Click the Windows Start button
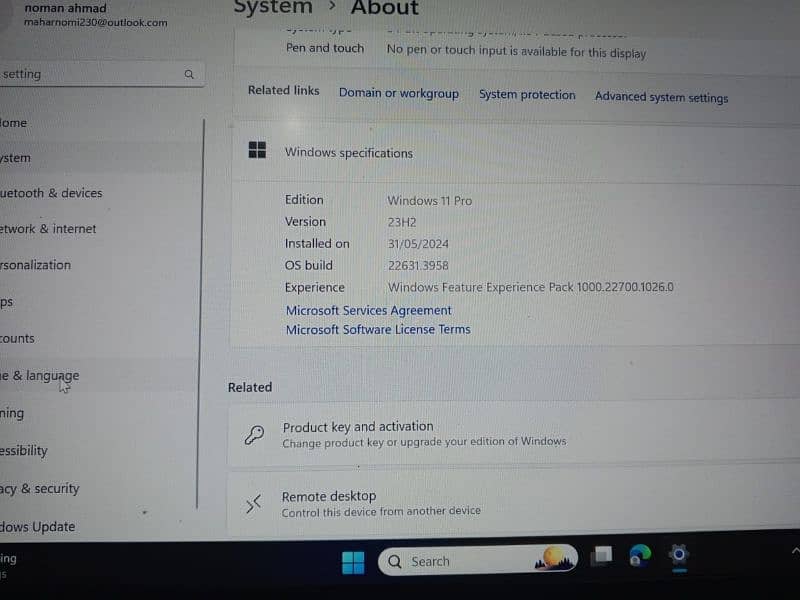 pos(353,562)
